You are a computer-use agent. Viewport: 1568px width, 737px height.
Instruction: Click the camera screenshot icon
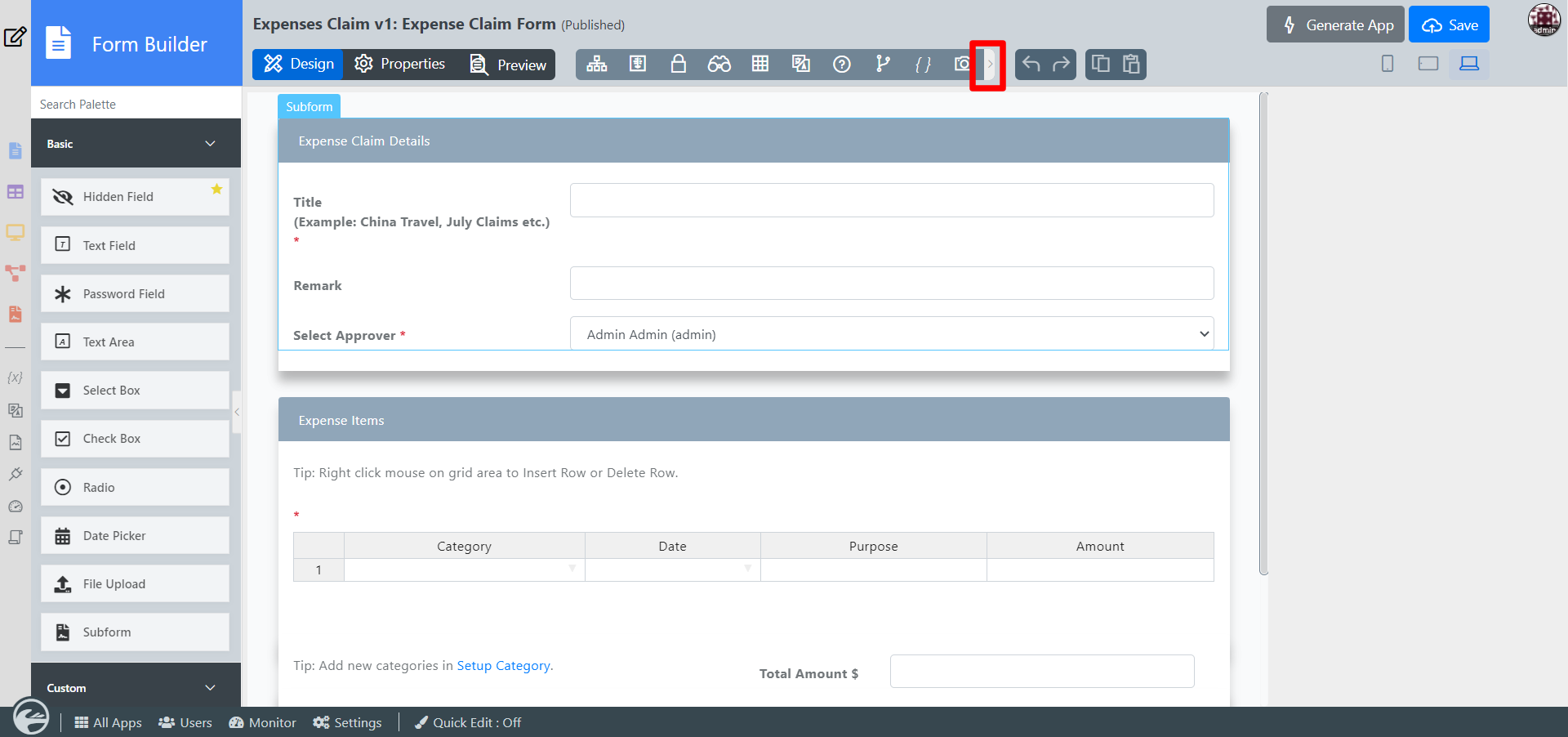coord(963,64)
